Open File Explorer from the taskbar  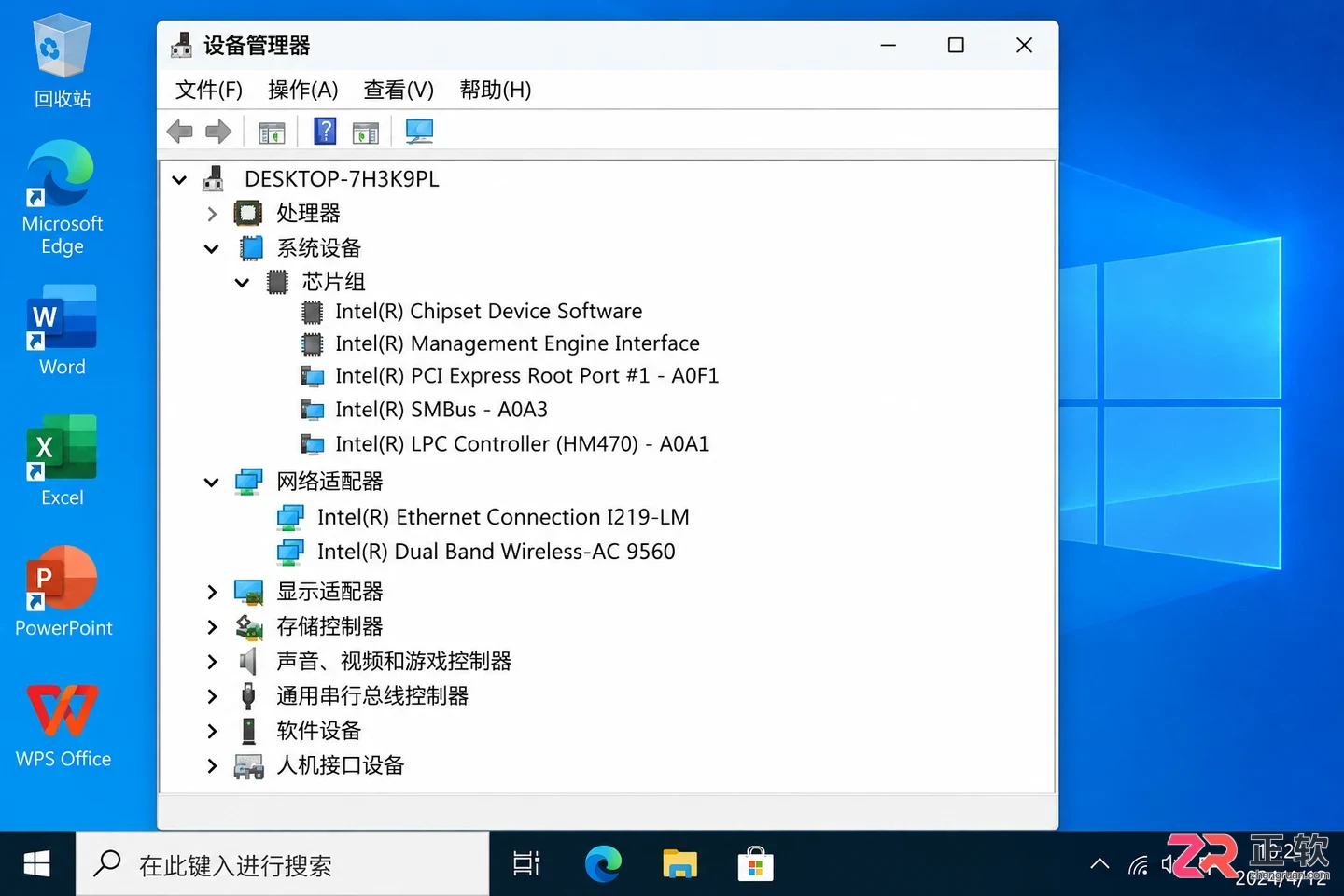679,864
